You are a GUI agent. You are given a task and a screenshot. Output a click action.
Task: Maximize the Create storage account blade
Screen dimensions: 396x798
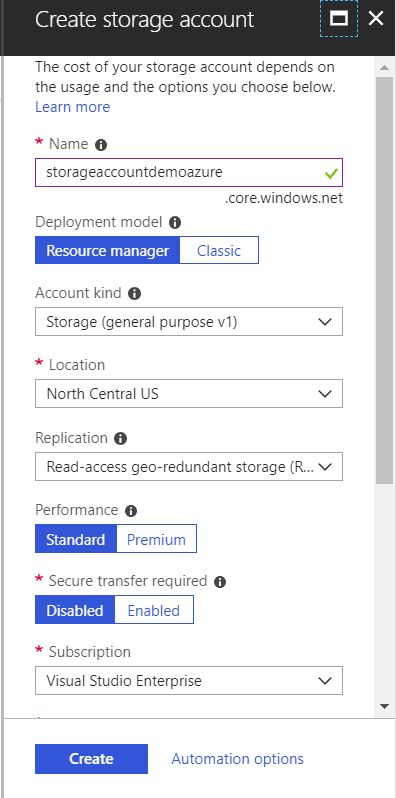(339, 19)
